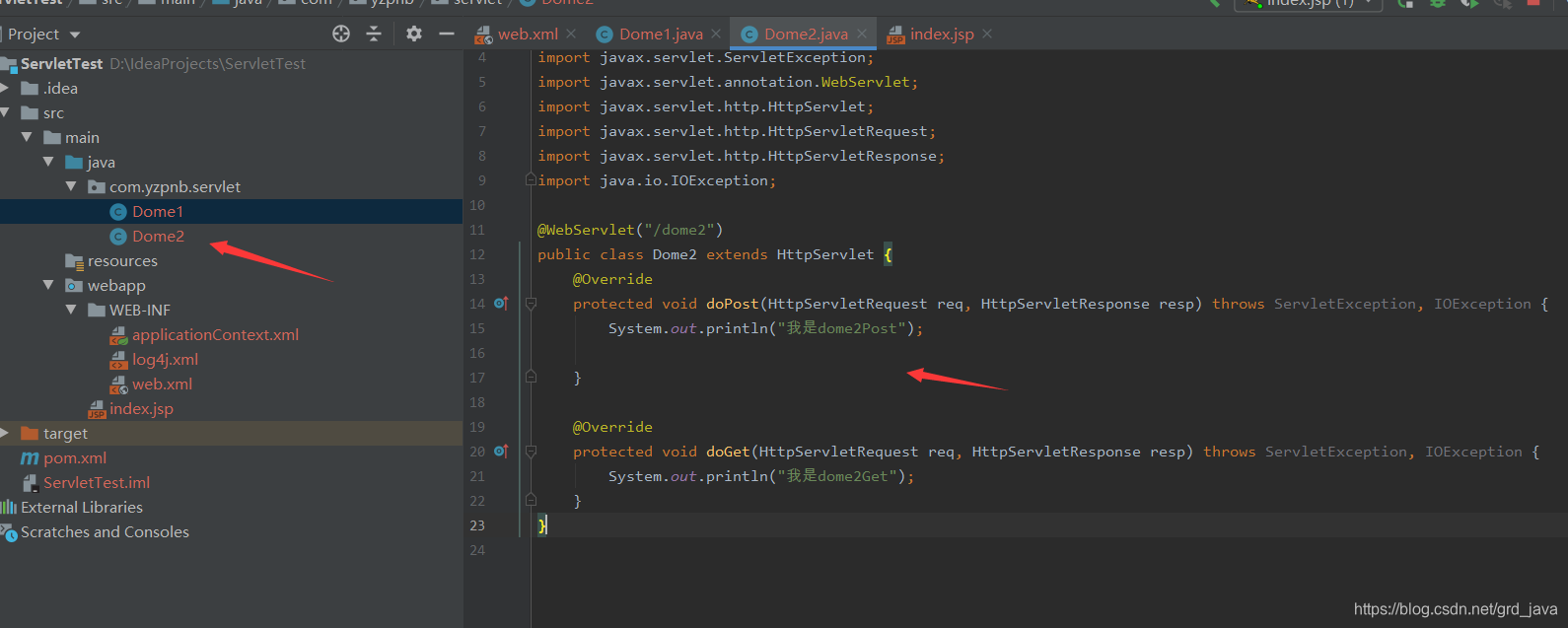
Task: Click the override gutter icon for doPost
Action: point(501,303)
